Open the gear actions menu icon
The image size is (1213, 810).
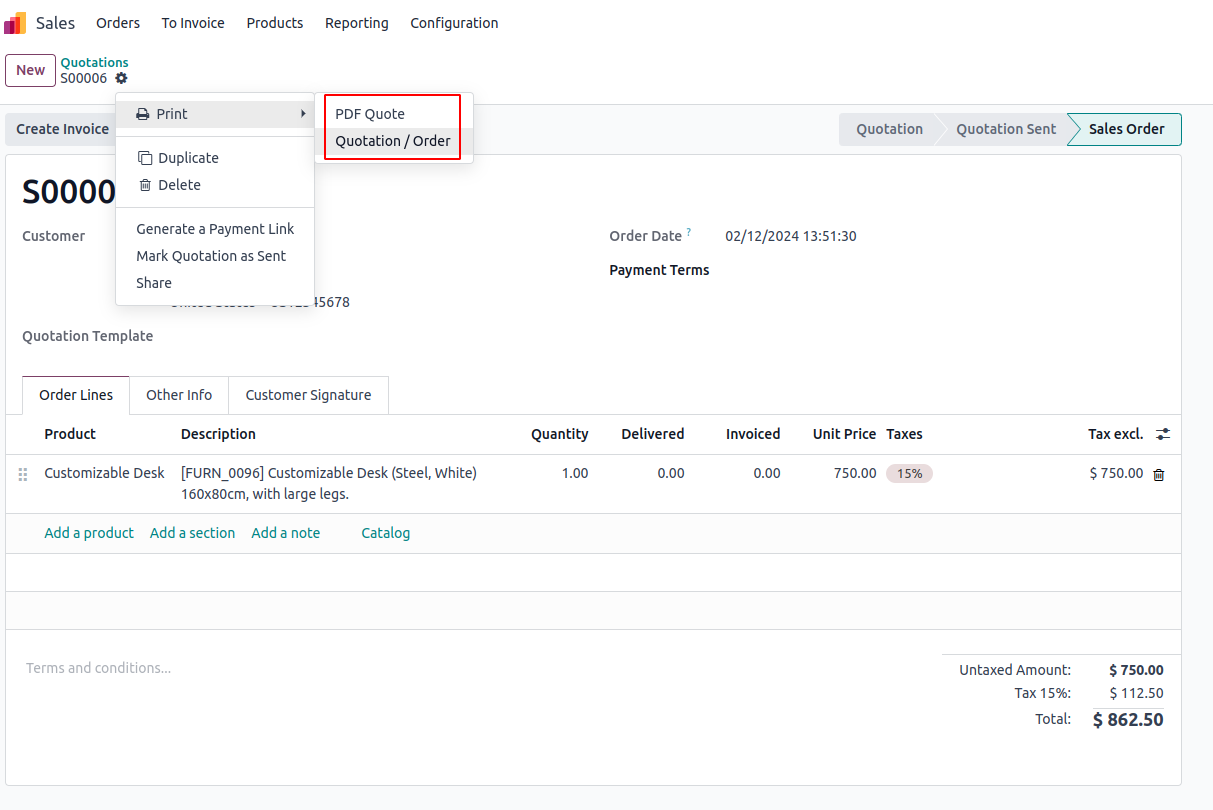[121, 78]
